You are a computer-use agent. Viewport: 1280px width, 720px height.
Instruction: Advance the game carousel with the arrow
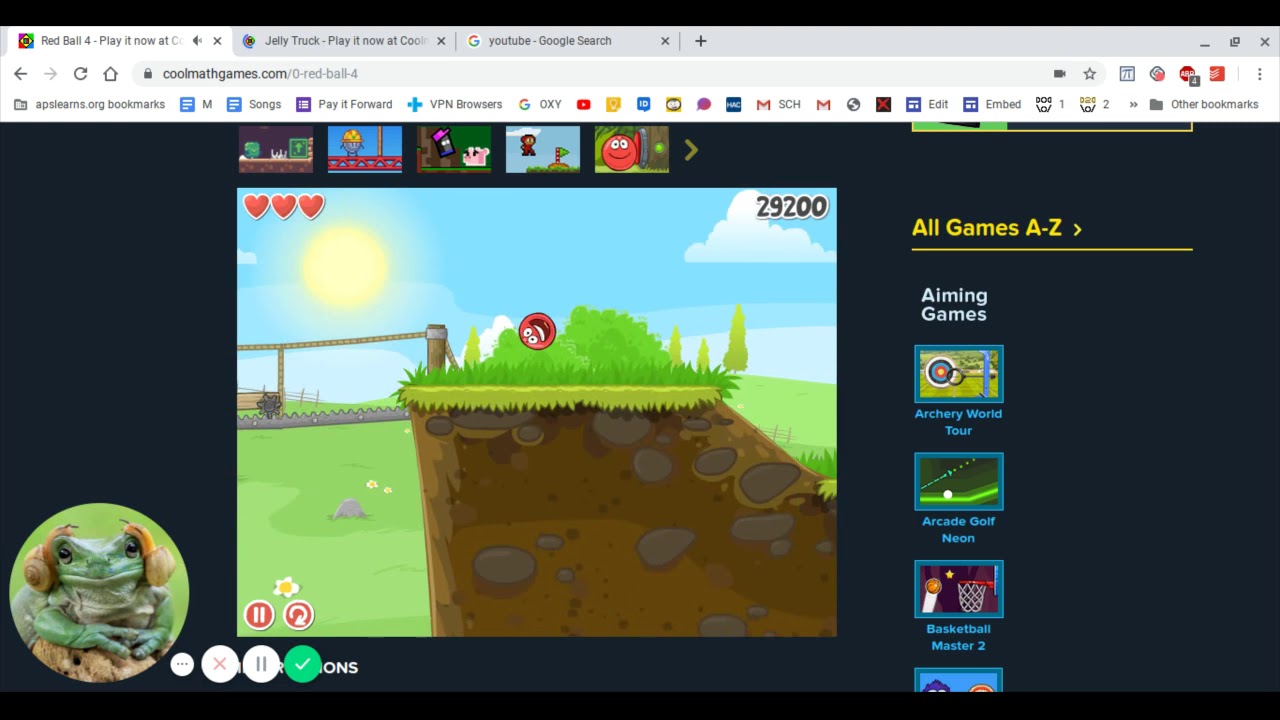(691, 150)
